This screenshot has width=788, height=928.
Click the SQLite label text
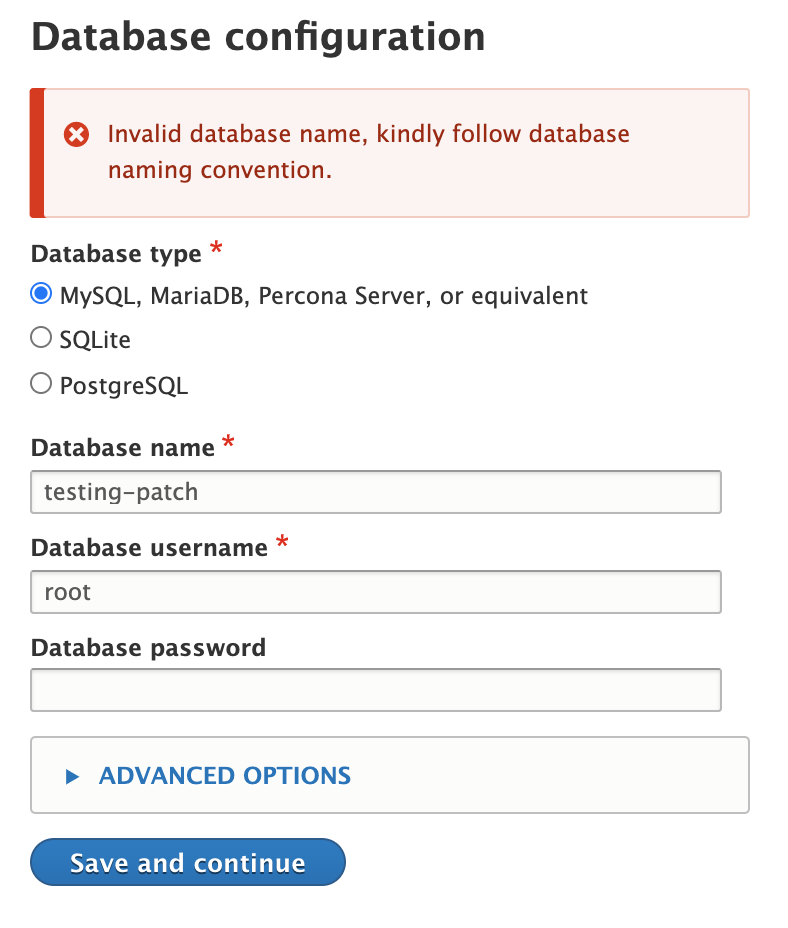(x=95, y=340)
